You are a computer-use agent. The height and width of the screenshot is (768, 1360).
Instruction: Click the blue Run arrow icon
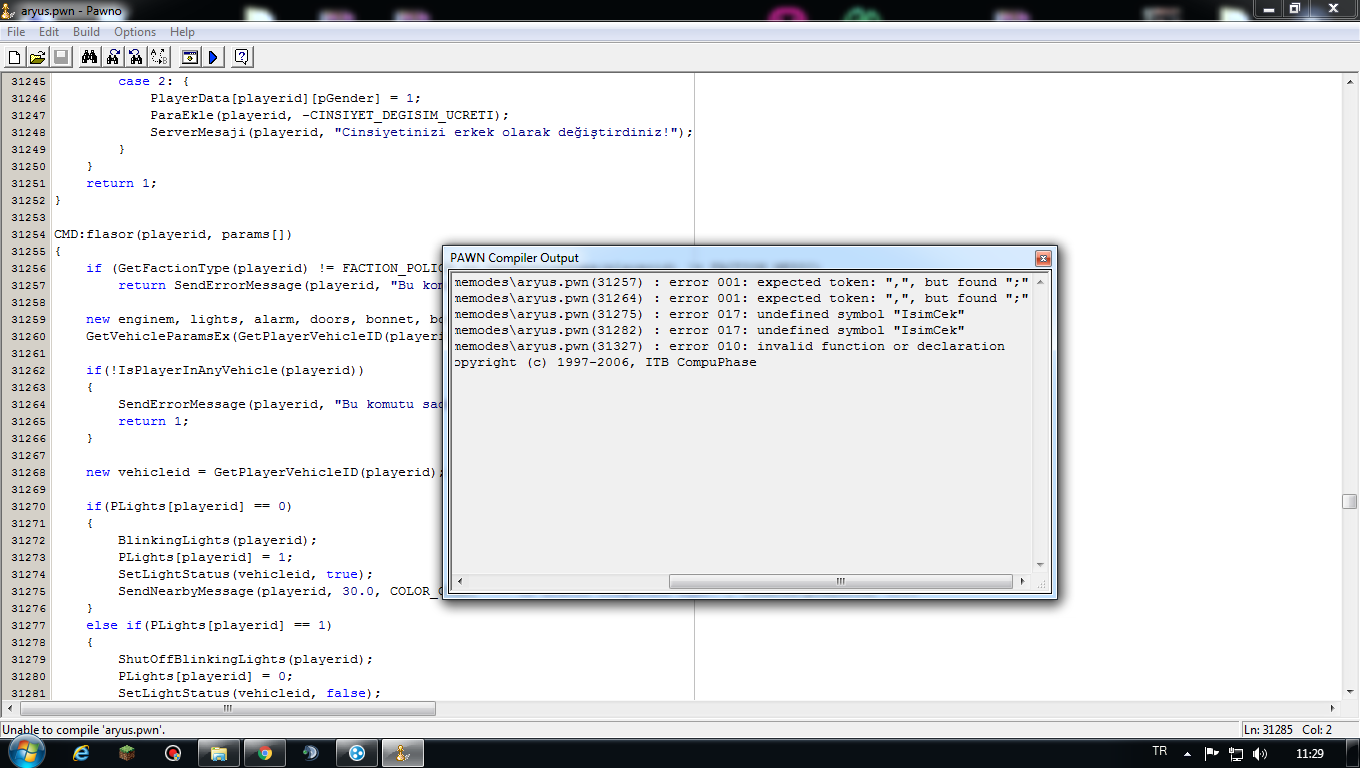tap(212, 57)
